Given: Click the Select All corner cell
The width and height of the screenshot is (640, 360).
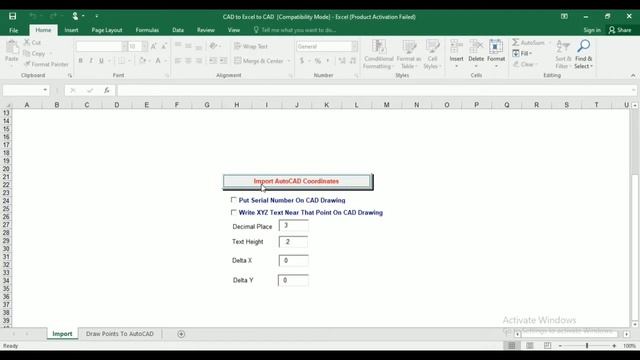Looking at the screenshot, I should [7, 105].
